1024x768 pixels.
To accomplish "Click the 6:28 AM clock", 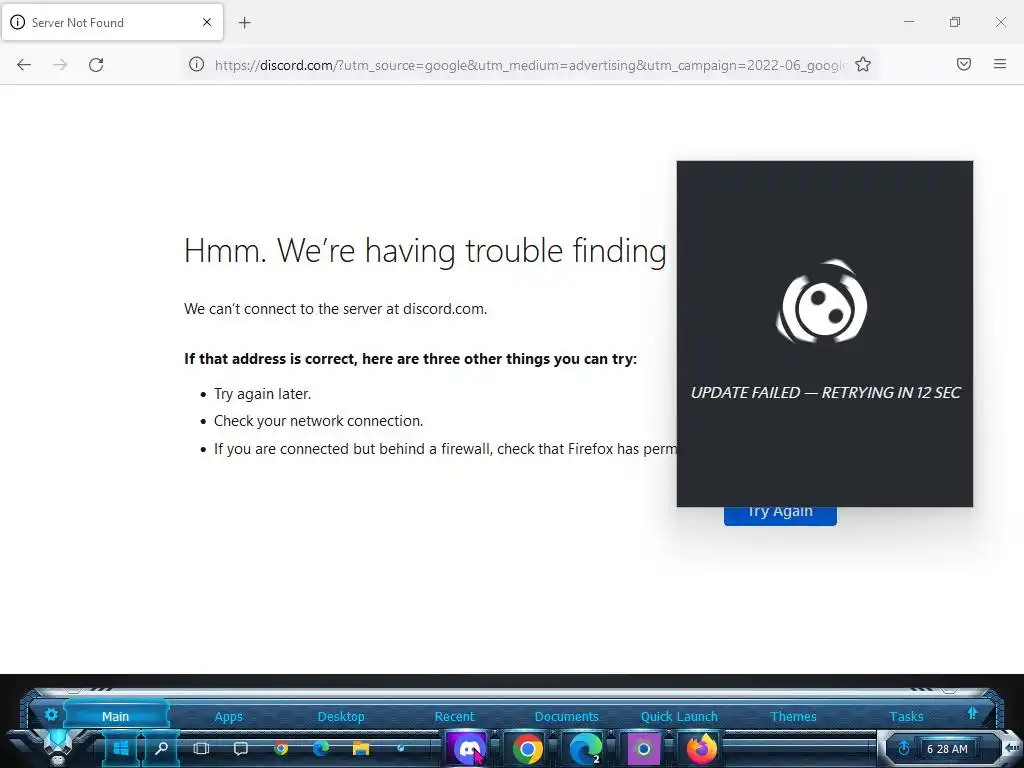I will [947, 749].
